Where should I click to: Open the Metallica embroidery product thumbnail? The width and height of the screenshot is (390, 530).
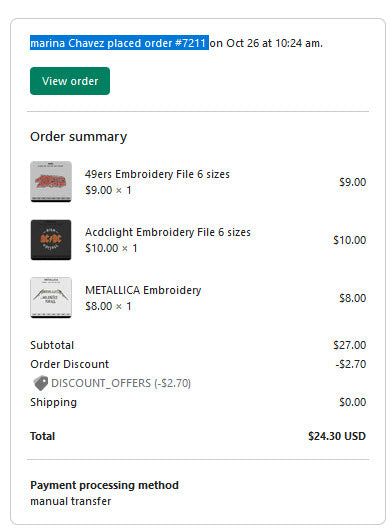tap(51, 298)
